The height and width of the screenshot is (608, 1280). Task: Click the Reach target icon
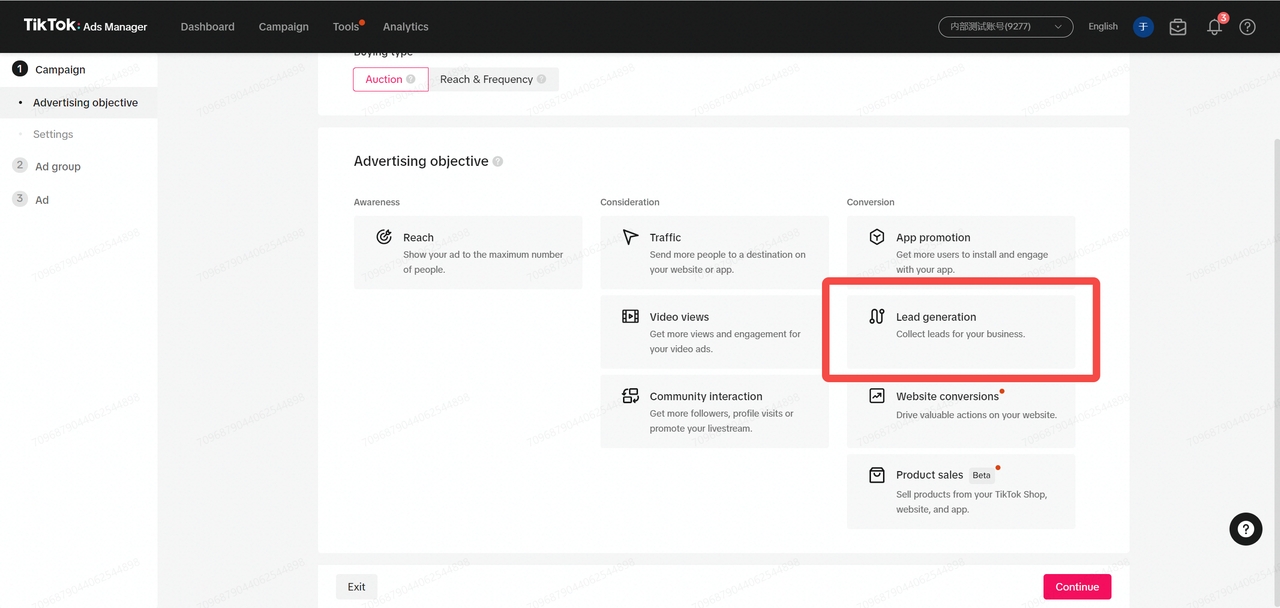384,237
